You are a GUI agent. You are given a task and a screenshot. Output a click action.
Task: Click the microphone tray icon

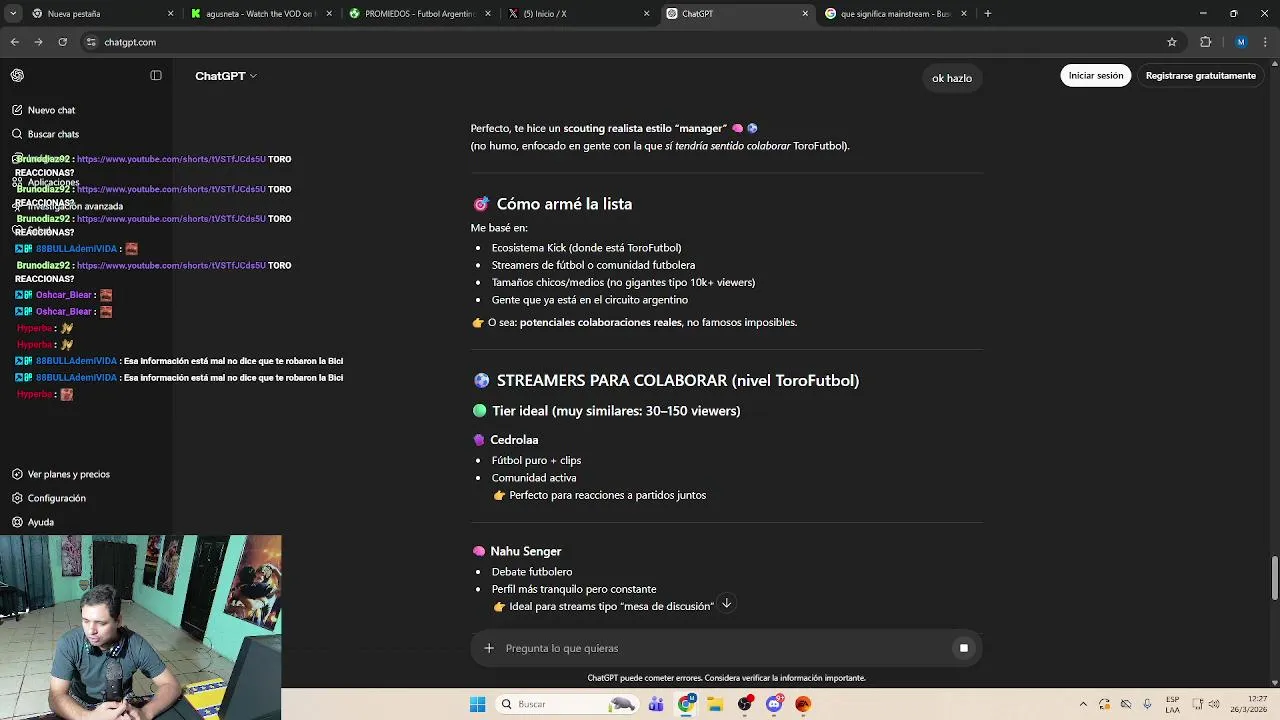pos(1147,704)
